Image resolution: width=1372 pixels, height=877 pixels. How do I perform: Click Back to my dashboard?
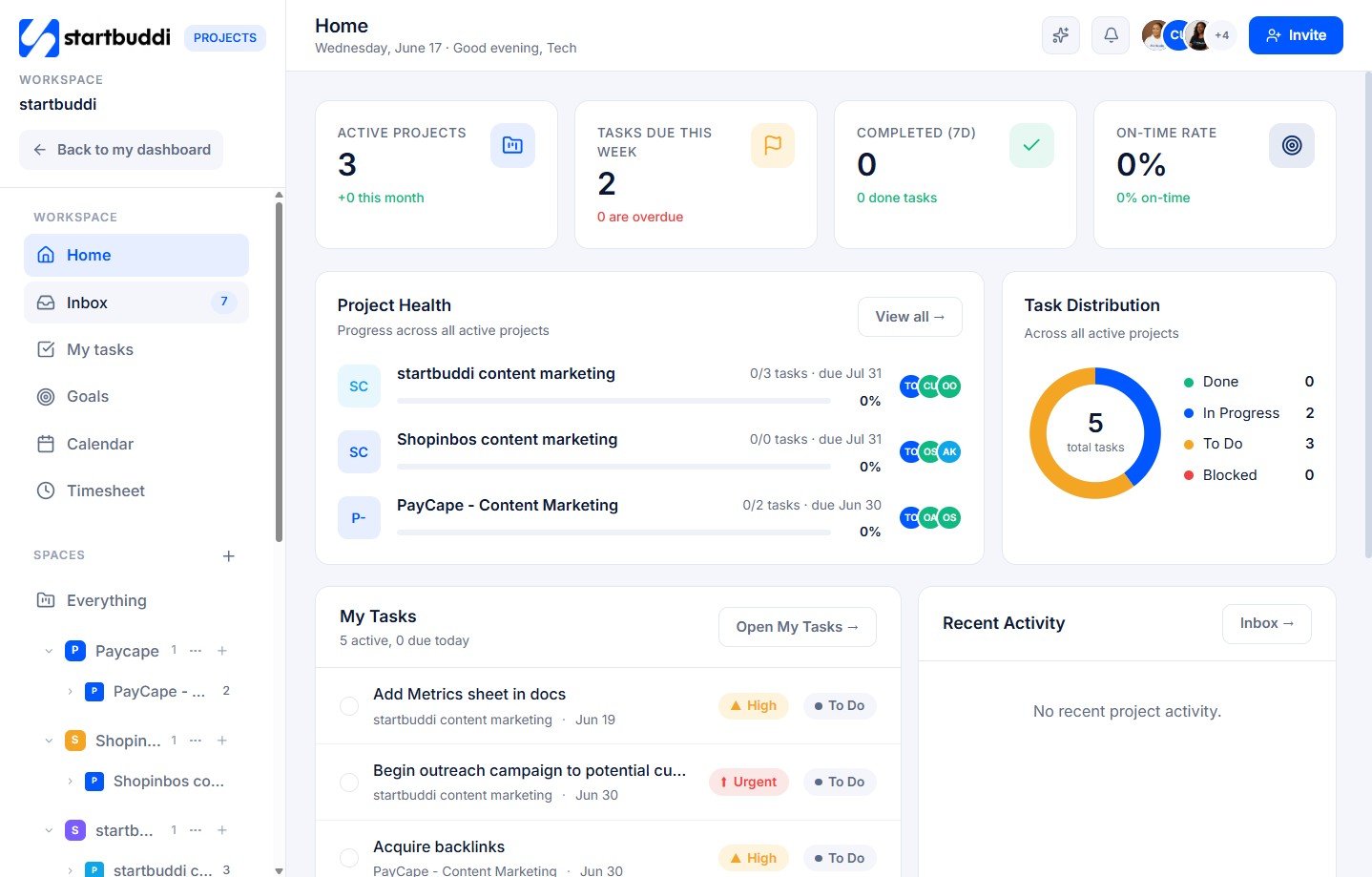coord(121,150)
